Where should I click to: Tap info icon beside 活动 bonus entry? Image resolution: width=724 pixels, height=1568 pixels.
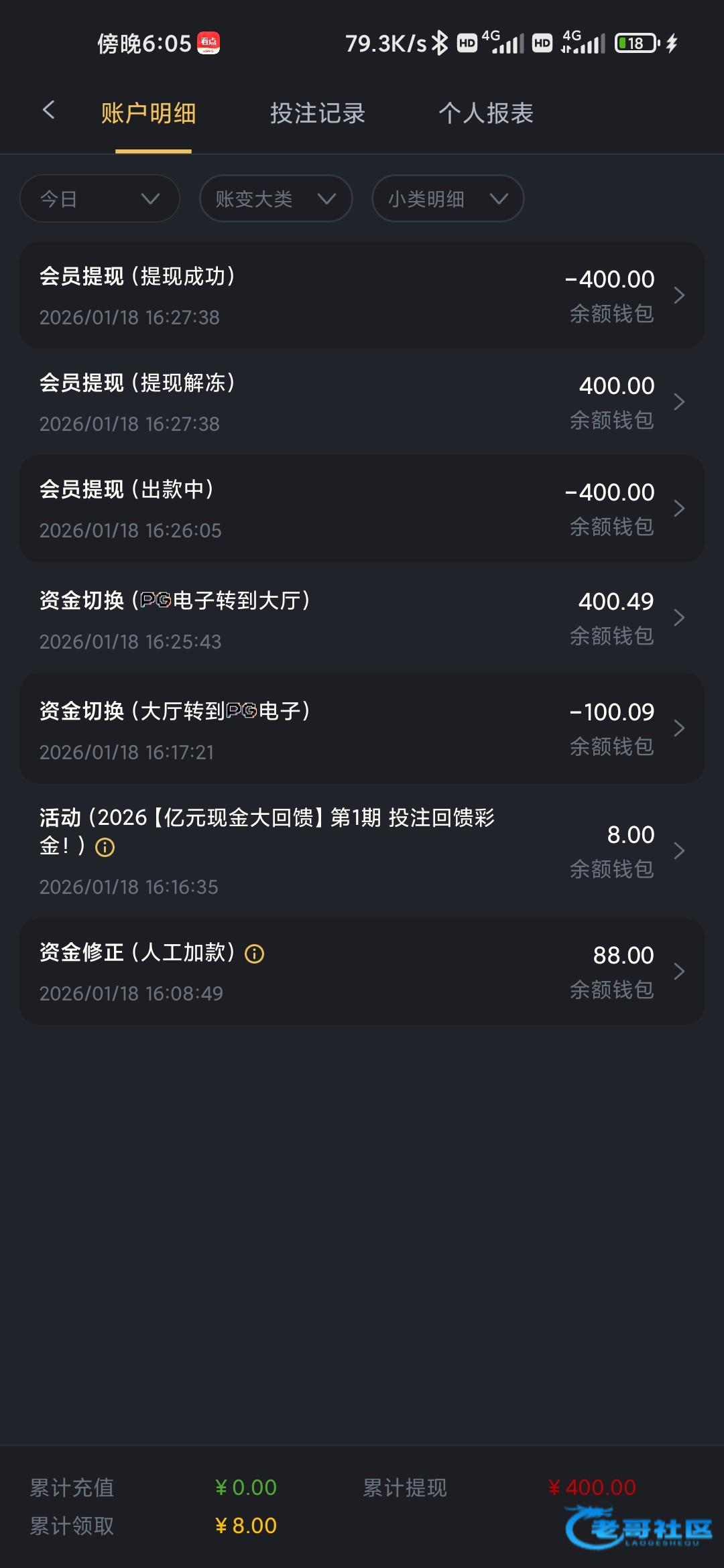pyautogui.click(x=105, y=848)
